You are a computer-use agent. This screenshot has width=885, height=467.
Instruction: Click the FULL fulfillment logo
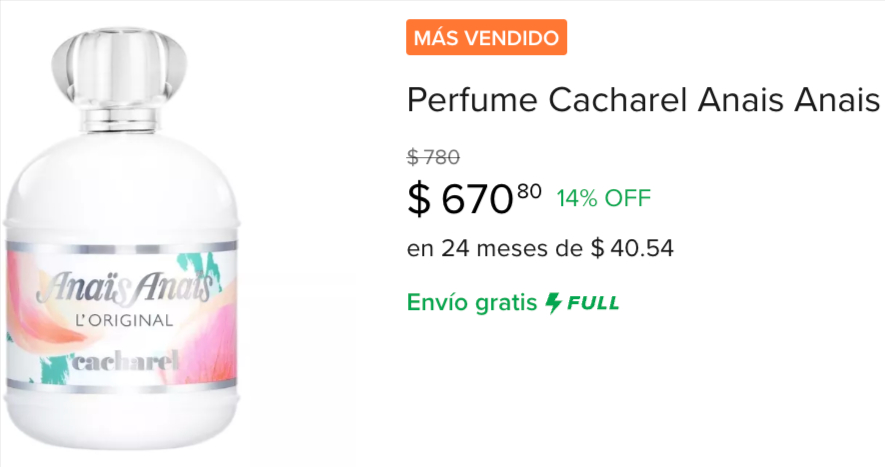593,303
